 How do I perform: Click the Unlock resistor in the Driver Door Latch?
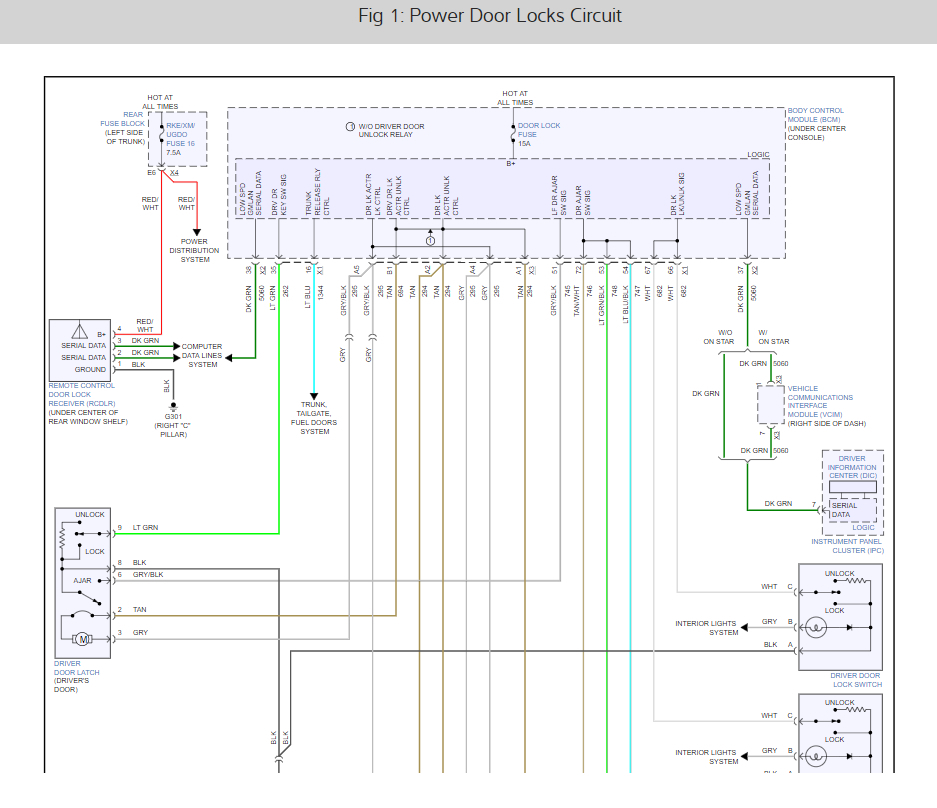click(x=63, y=538)
